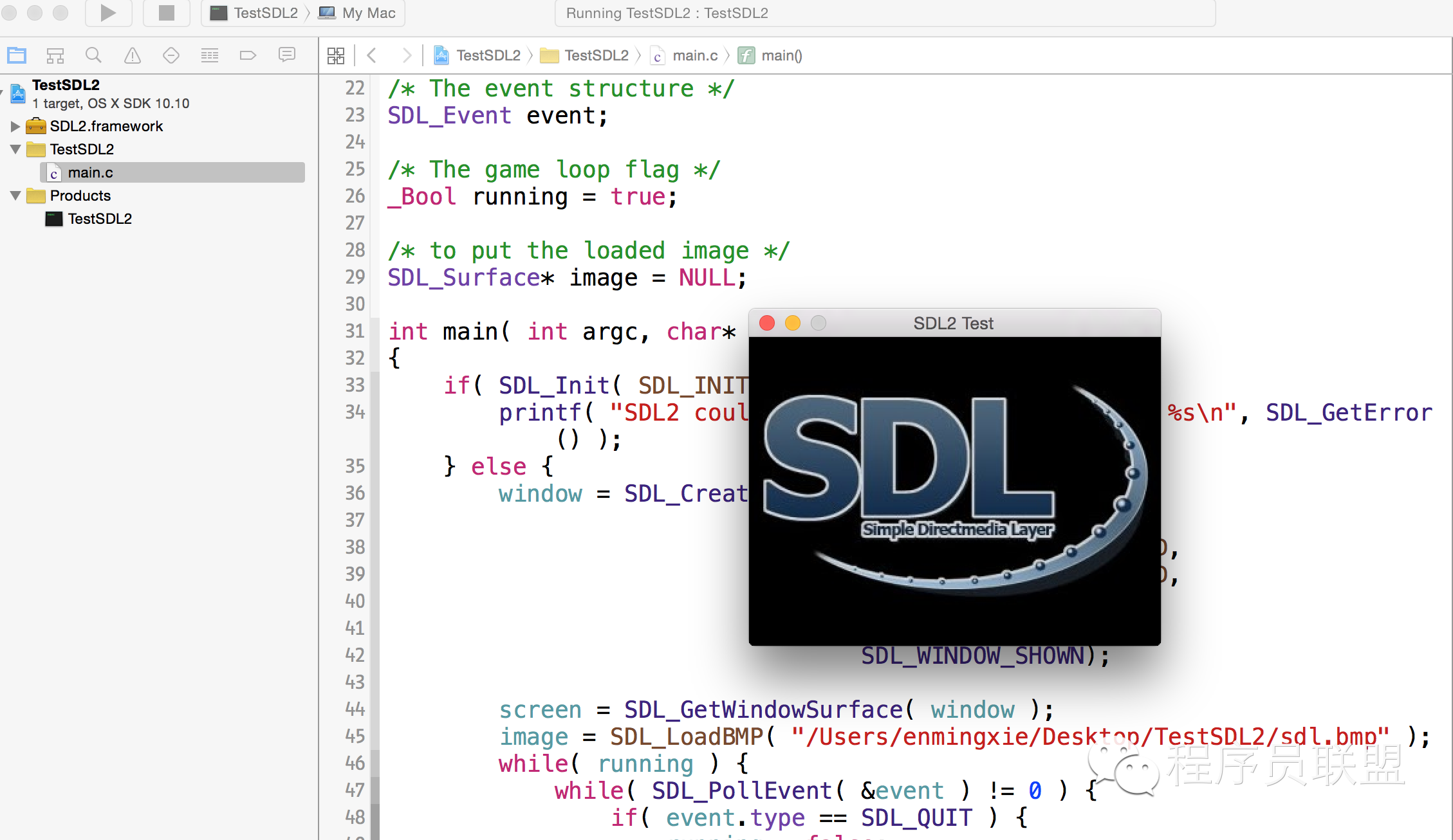The height and width of the screenshot is (840, 1453).
Task: Close the SDL2 Test window
Action: pyautogui.click(x=767, y=323)
